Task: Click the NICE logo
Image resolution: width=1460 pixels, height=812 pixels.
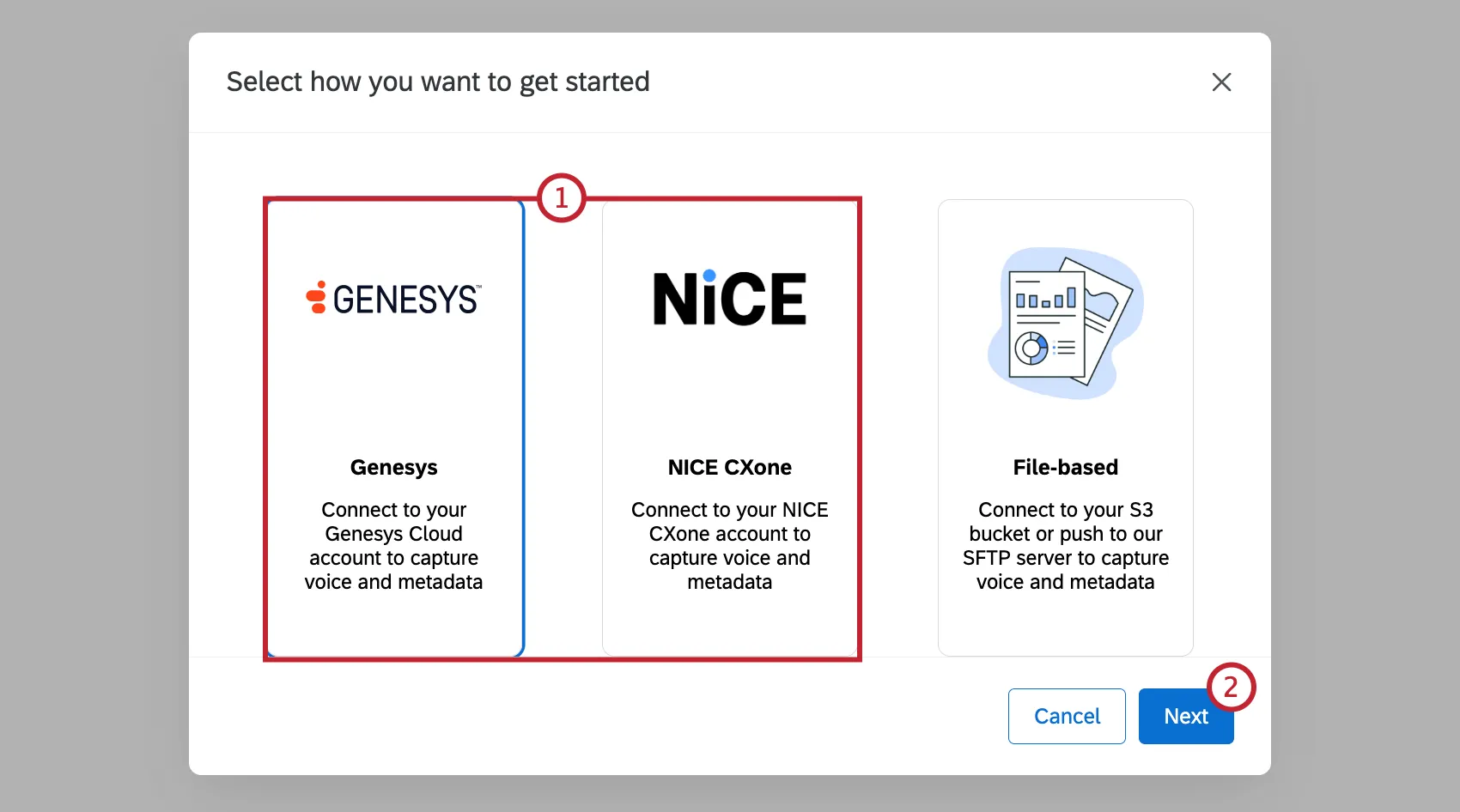Action: [729, 299]
